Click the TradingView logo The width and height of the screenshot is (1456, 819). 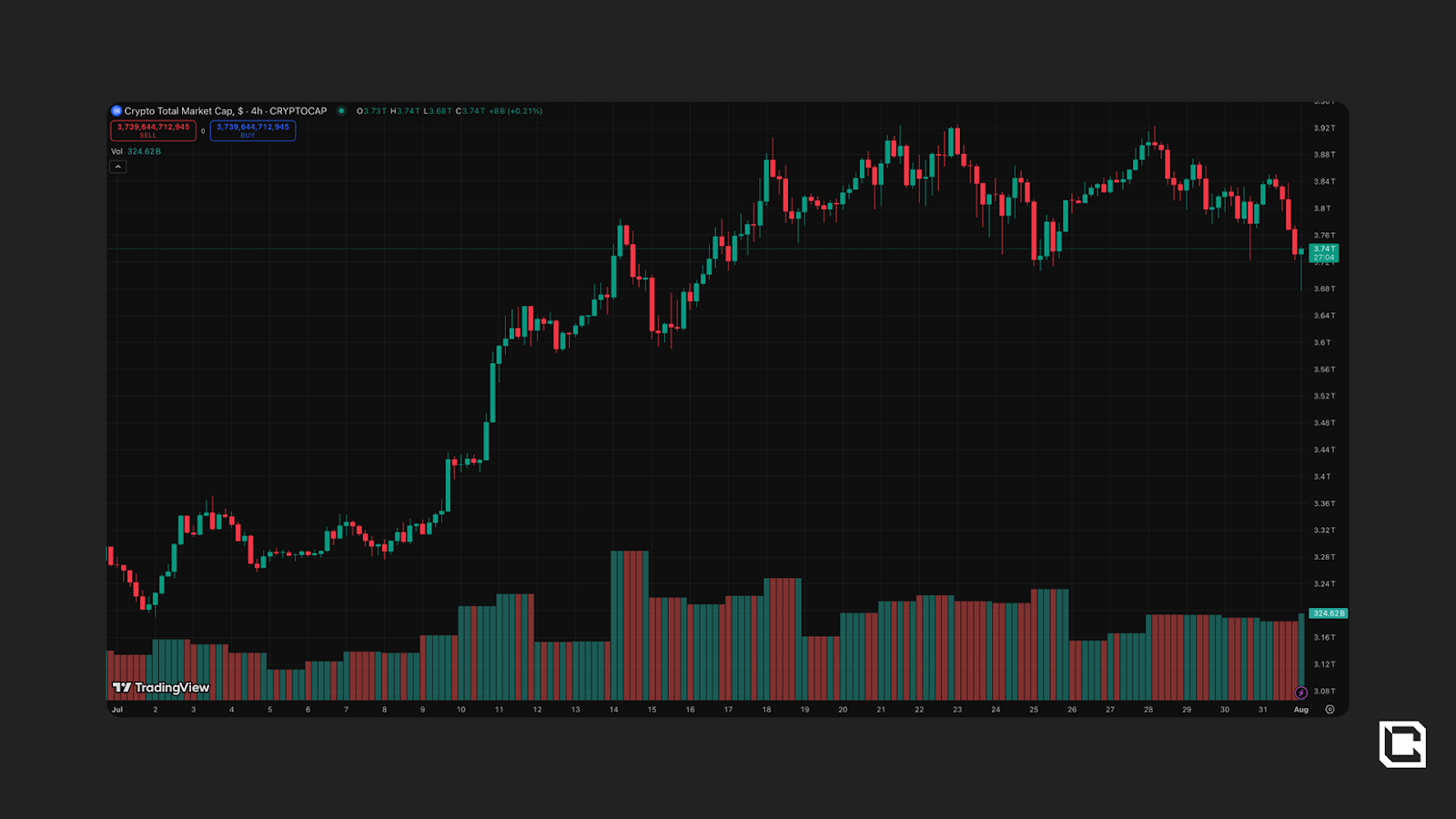161,687
